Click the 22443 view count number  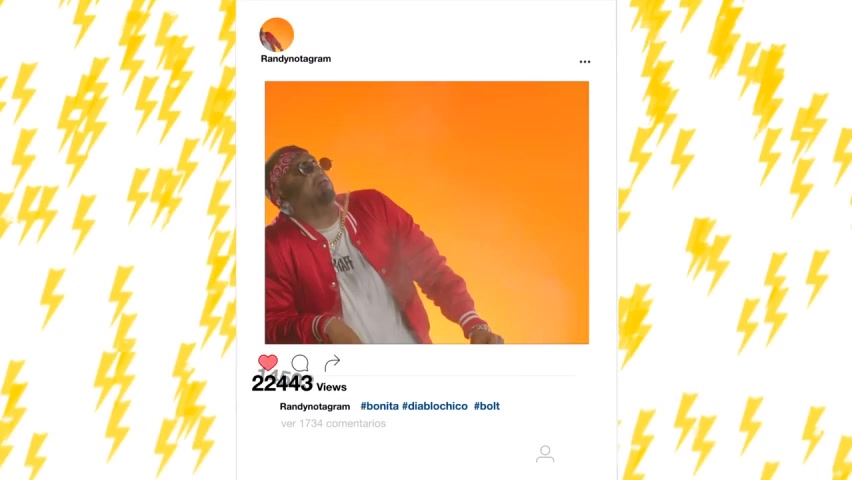(282, 384)
